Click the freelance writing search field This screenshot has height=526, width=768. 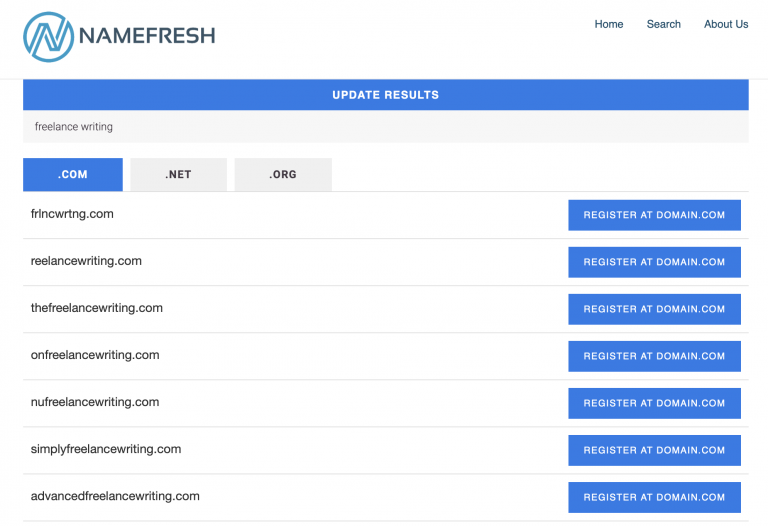click(385, 127)
